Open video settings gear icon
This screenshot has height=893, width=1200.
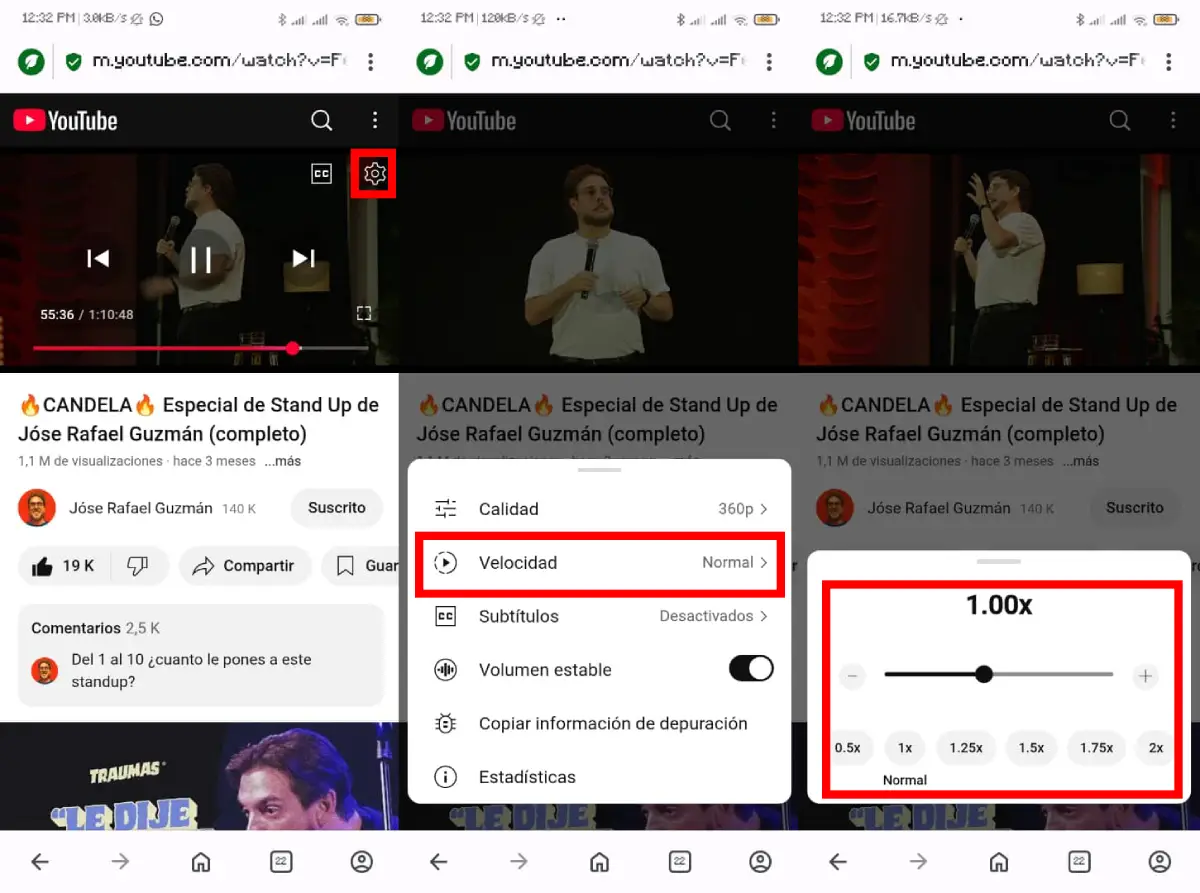pos(375,174)
